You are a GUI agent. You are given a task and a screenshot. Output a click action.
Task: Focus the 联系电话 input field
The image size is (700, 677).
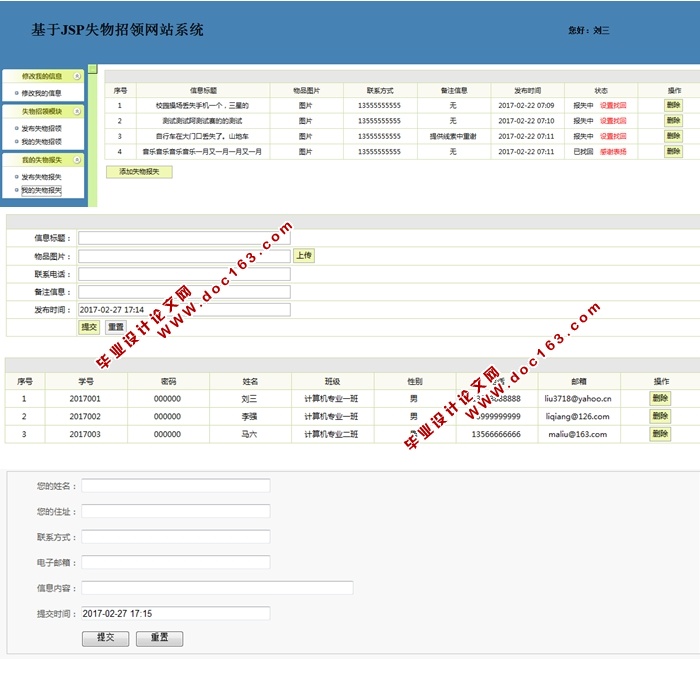[x=184, y=274]
